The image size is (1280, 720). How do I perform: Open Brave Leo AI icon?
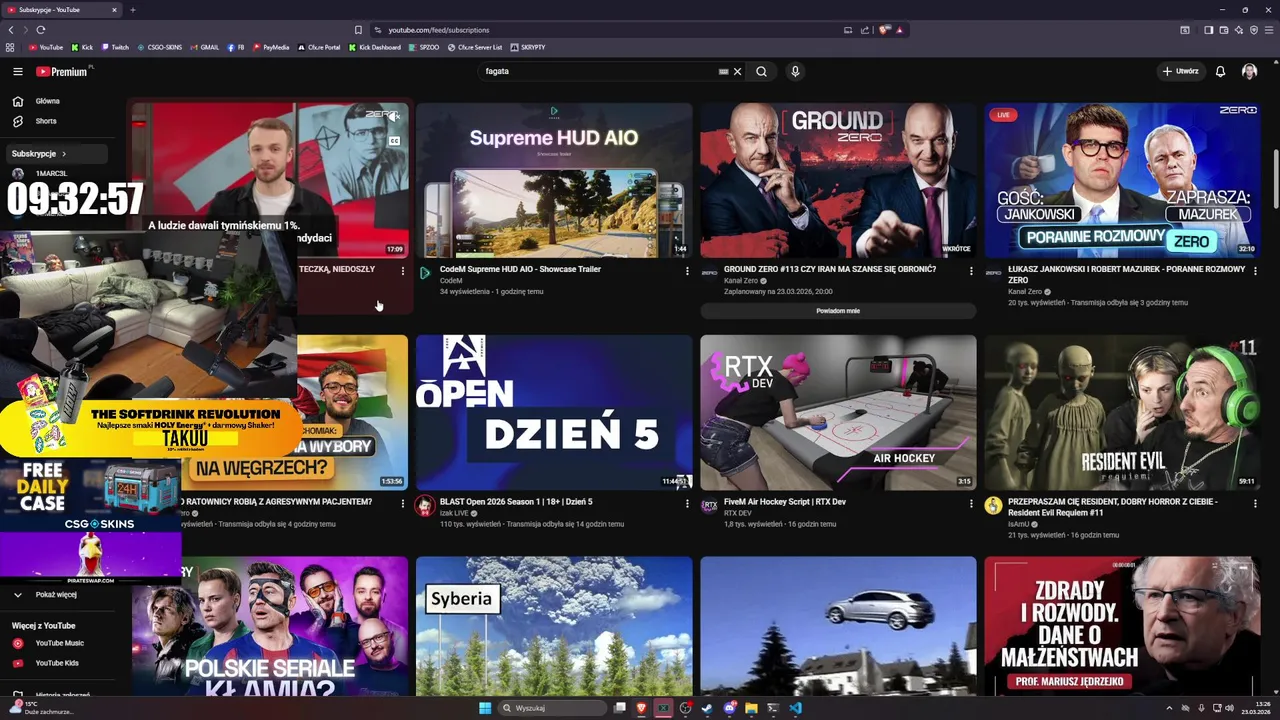click(1238, 30)
